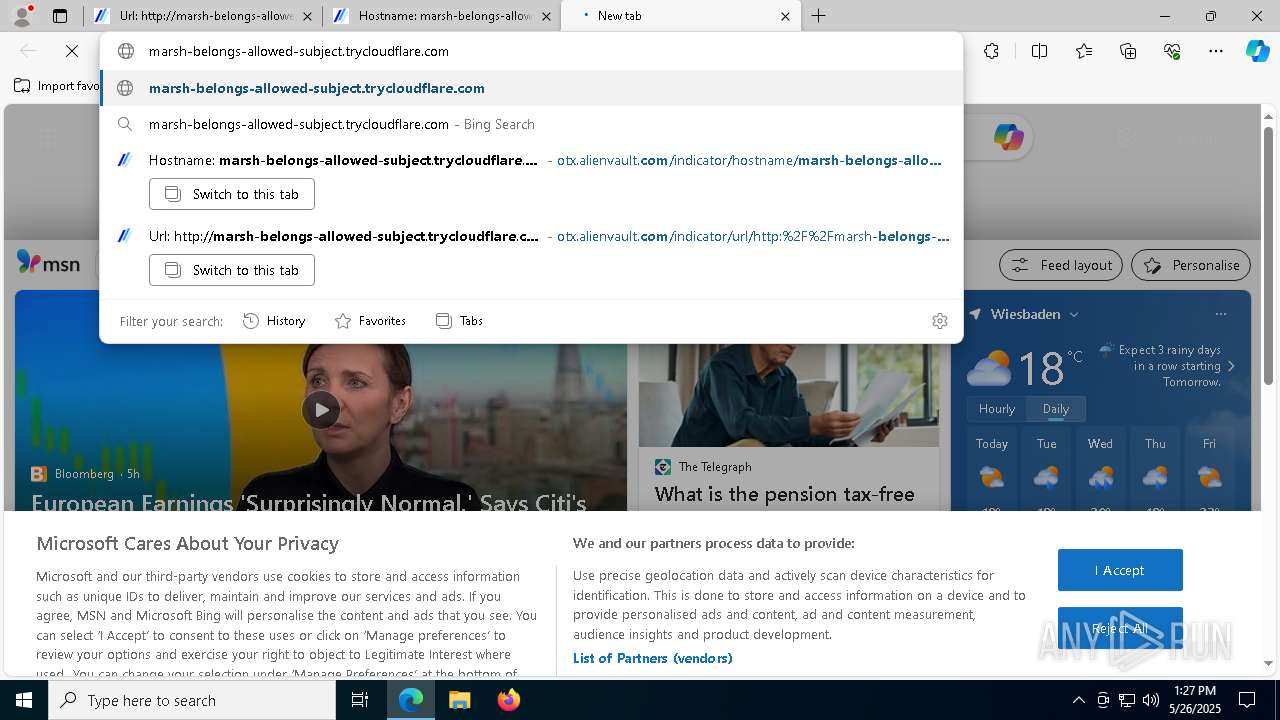Stop loading page with X button

click(72, 51)
